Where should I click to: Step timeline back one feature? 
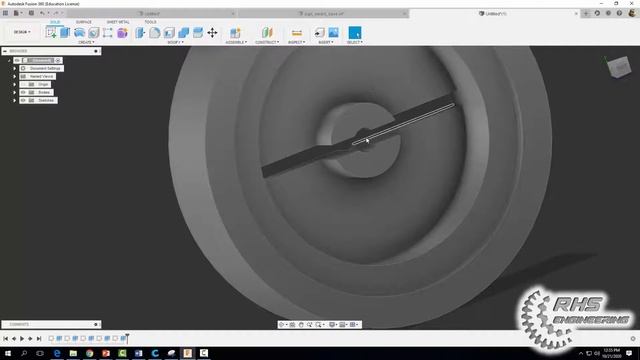click(x=14, y=338)
